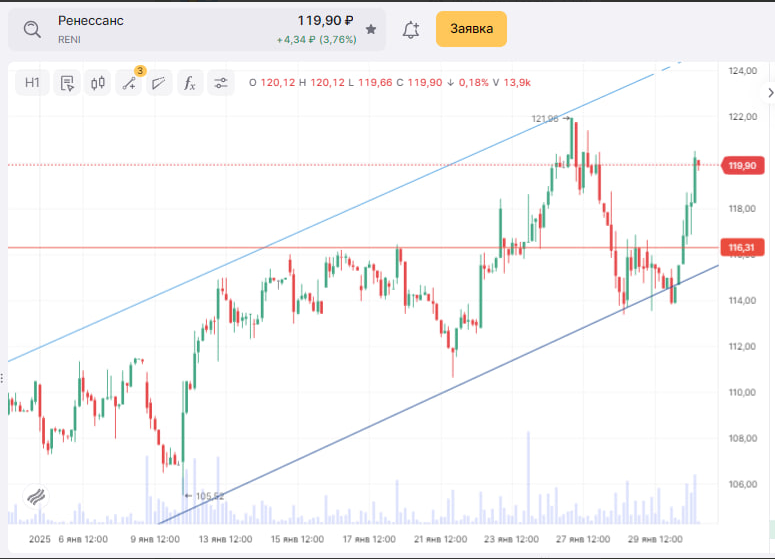Select the 116,31 horizontal level label
This screenshot has width=775, height=559.
[742, 247]
